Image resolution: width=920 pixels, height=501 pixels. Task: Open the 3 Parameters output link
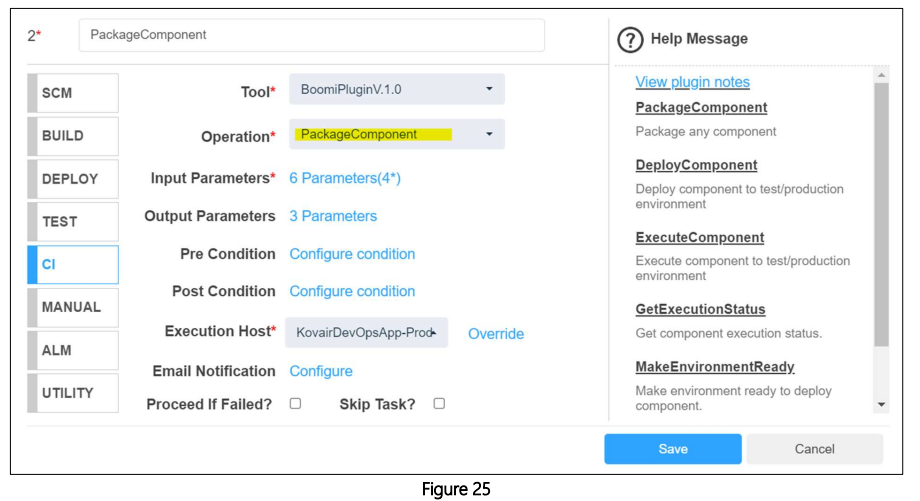(x=333, y=216)
